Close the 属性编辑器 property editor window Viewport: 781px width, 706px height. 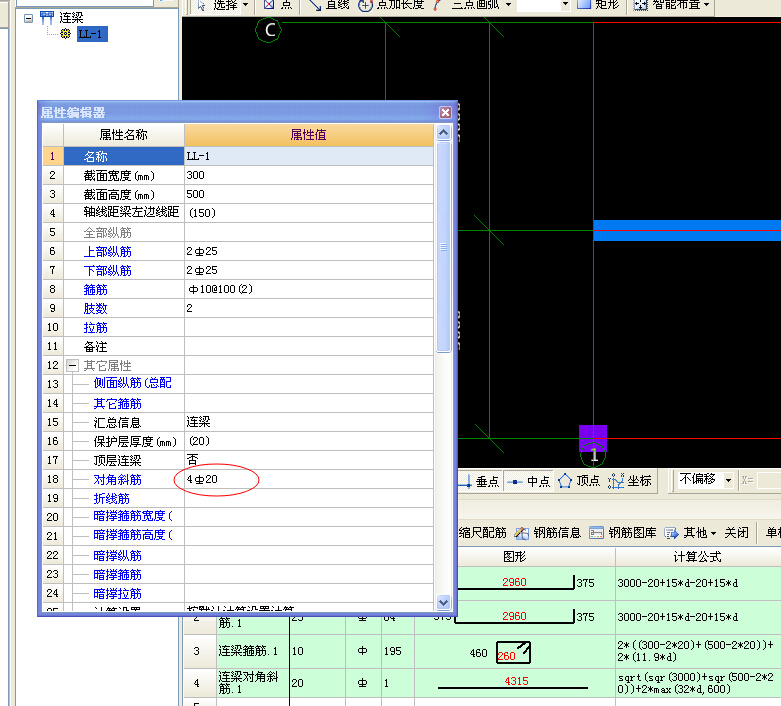click(x=445, y=113)
